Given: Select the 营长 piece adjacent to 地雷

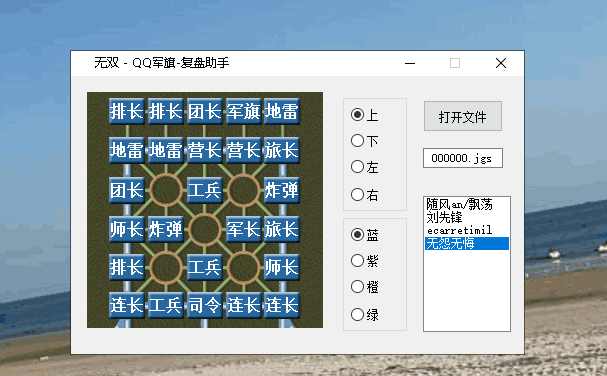Looking at the screenshot, I should click(204, 150).
